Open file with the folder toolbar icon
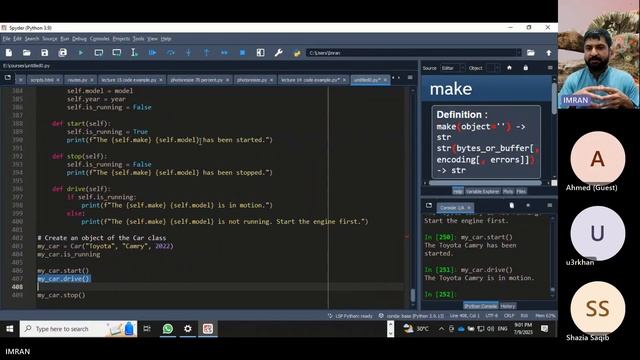The image size is (640, 360). point(27,53)
